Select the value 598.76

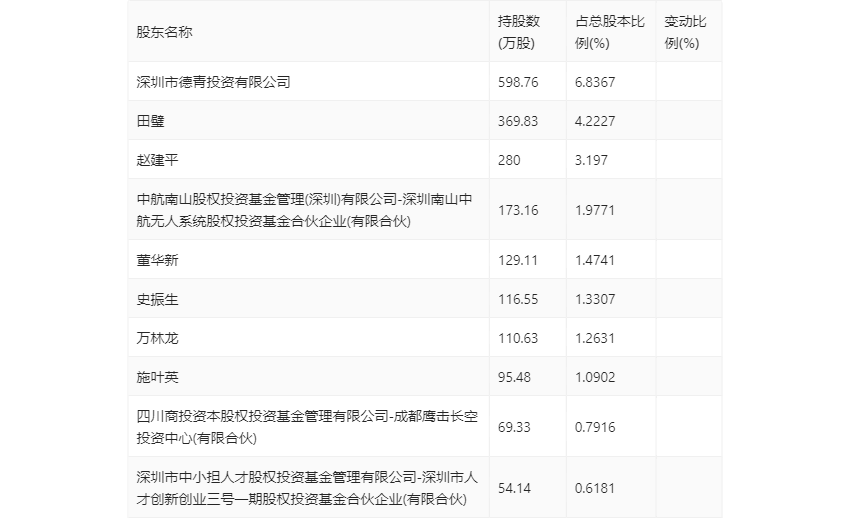click(x=518, y=82)
